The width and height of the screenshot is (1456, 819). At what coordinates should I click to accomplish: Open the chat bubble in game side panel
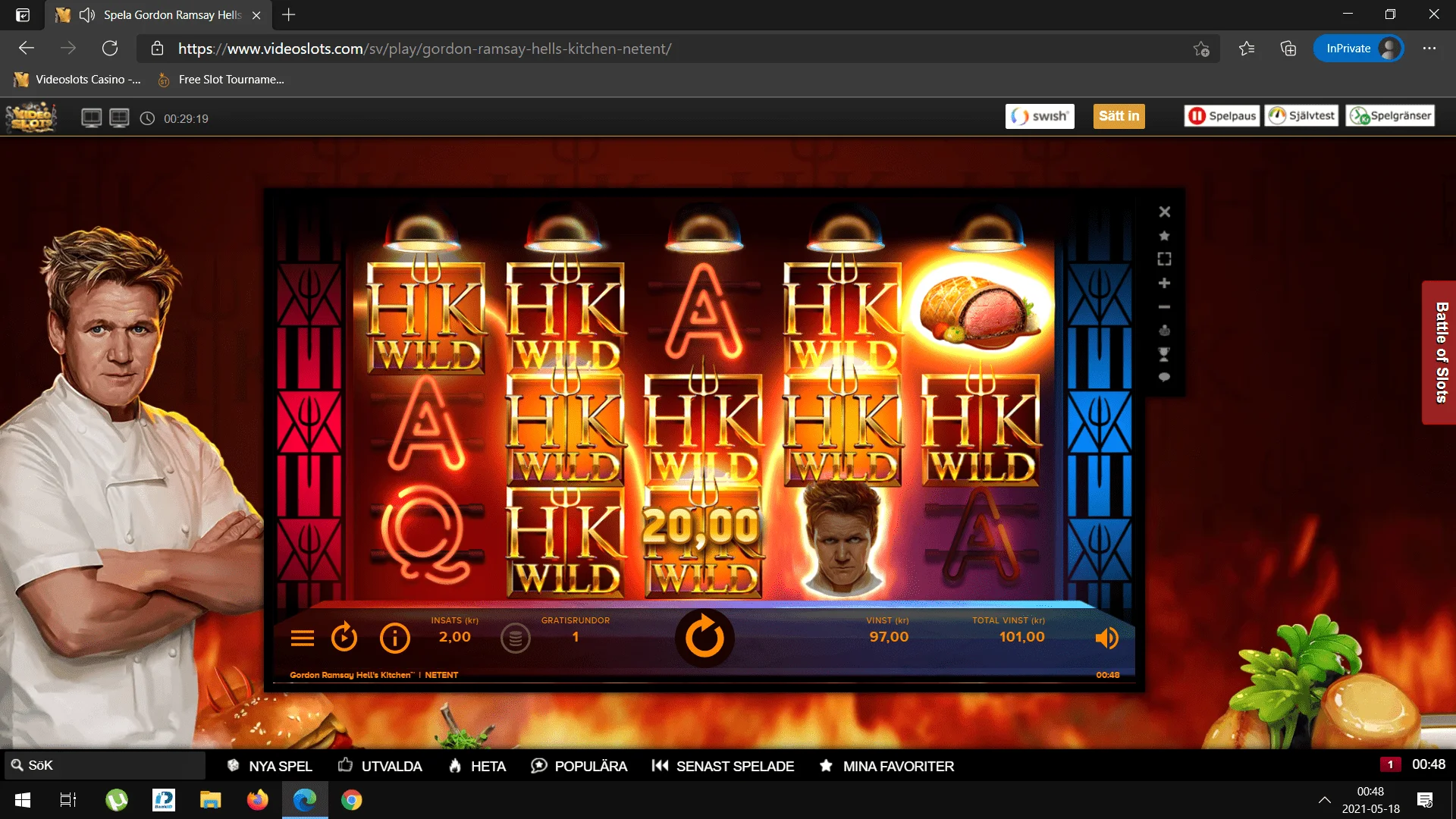point(1165,378)
